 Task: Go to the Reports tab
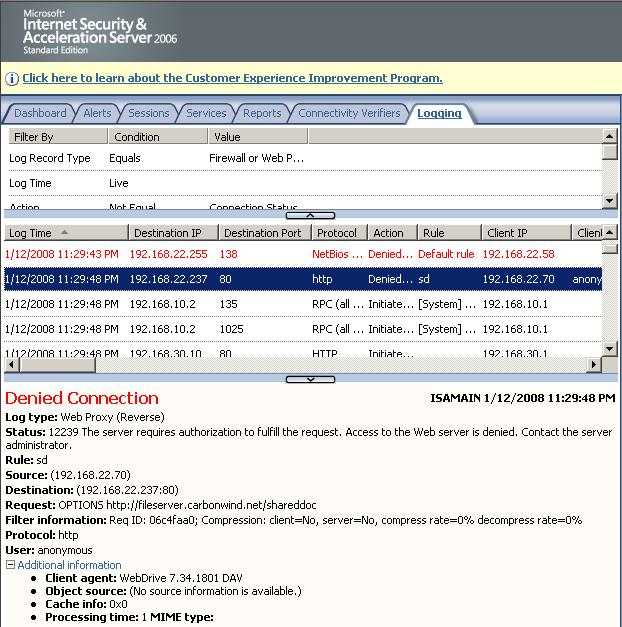[262, 113]
